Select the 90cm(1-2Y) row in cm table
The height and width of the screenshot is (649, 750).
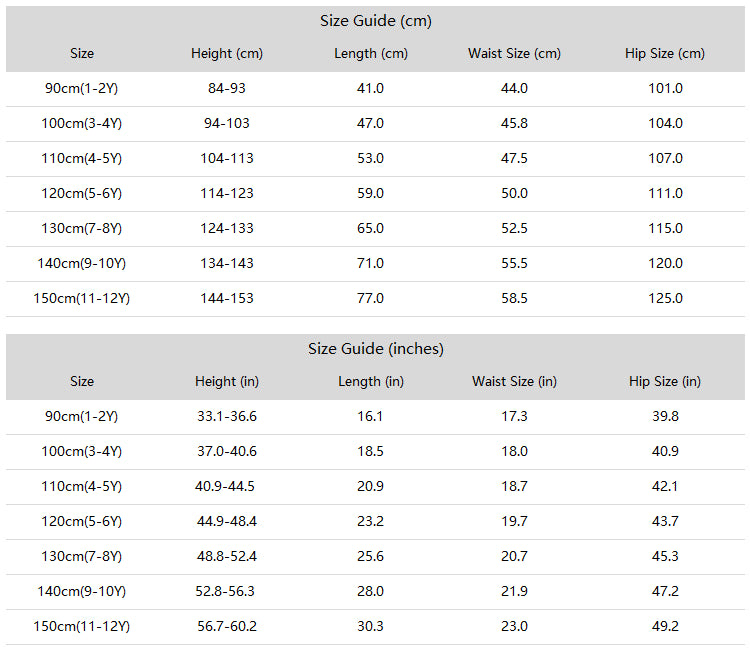[375, 89]
